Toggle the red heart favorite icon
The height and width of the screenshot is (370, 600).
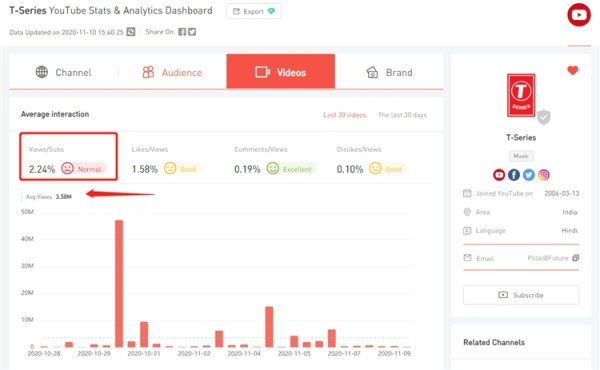(x=572, y=70)
